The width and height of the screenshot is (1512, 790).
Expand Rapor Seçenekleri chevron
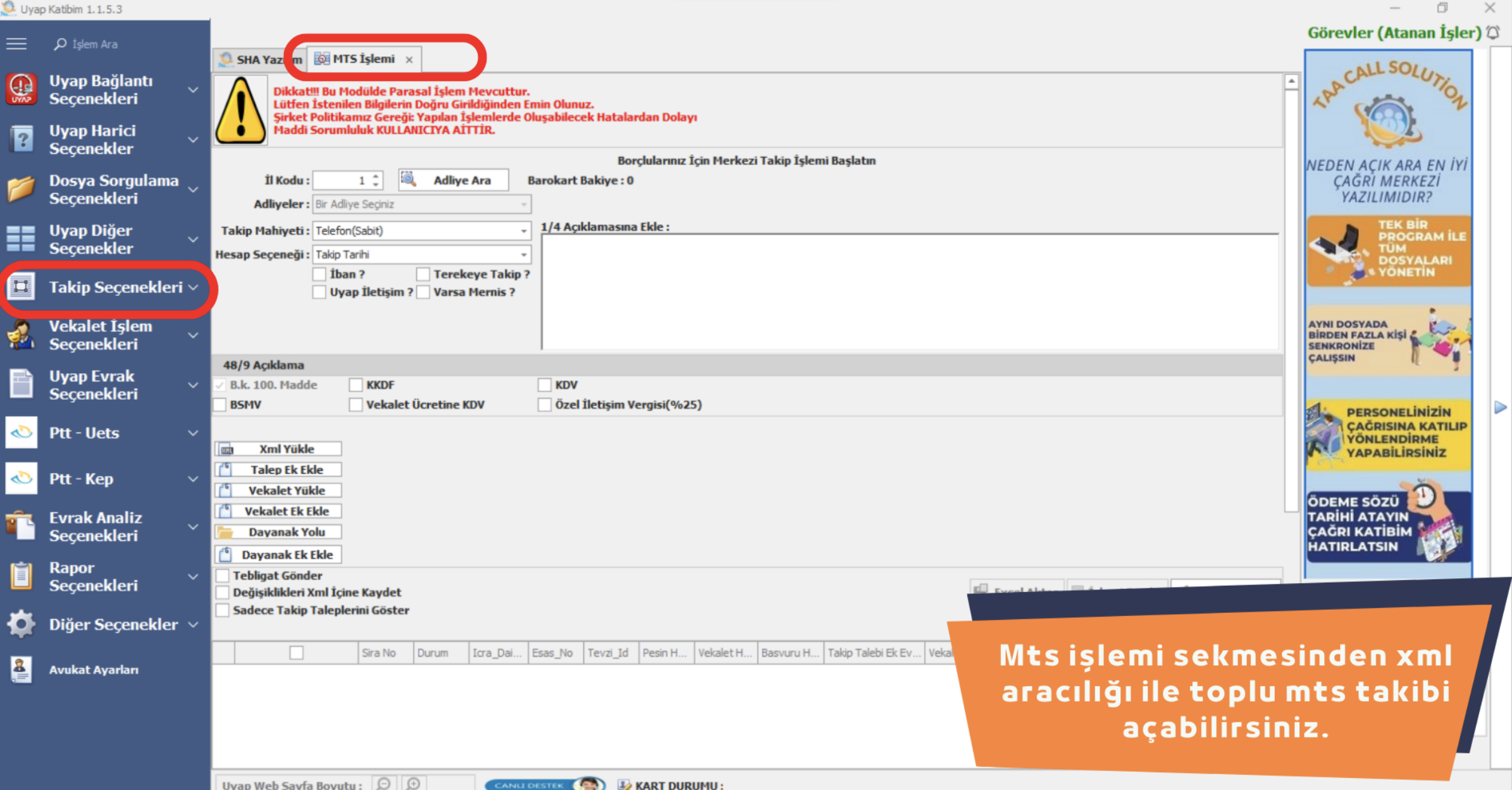click(194, 576)
